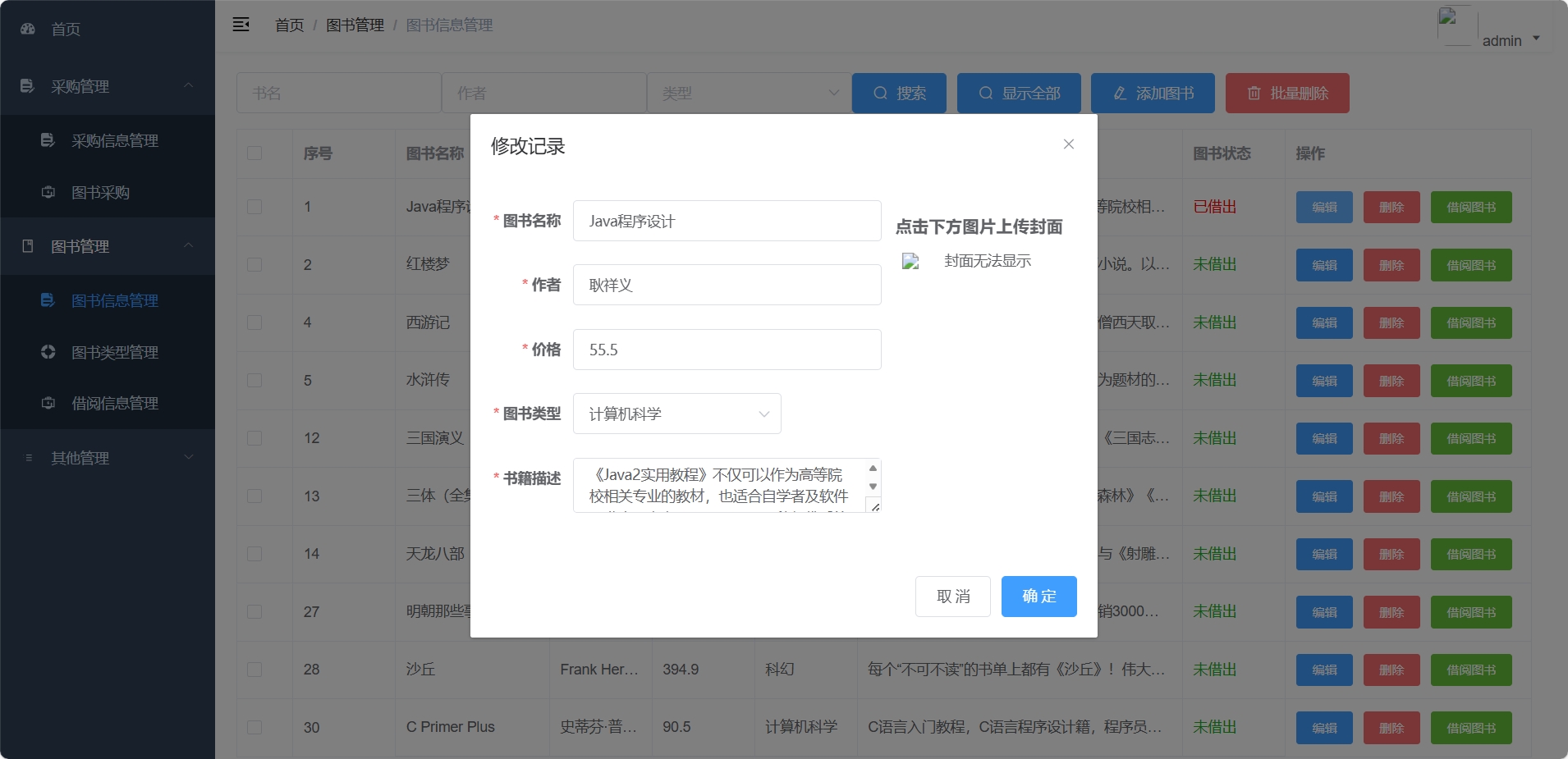1568x759 pixels.
Task: Toggle the sidebar collapse hamburger icon
Action: tap(241, 25)
